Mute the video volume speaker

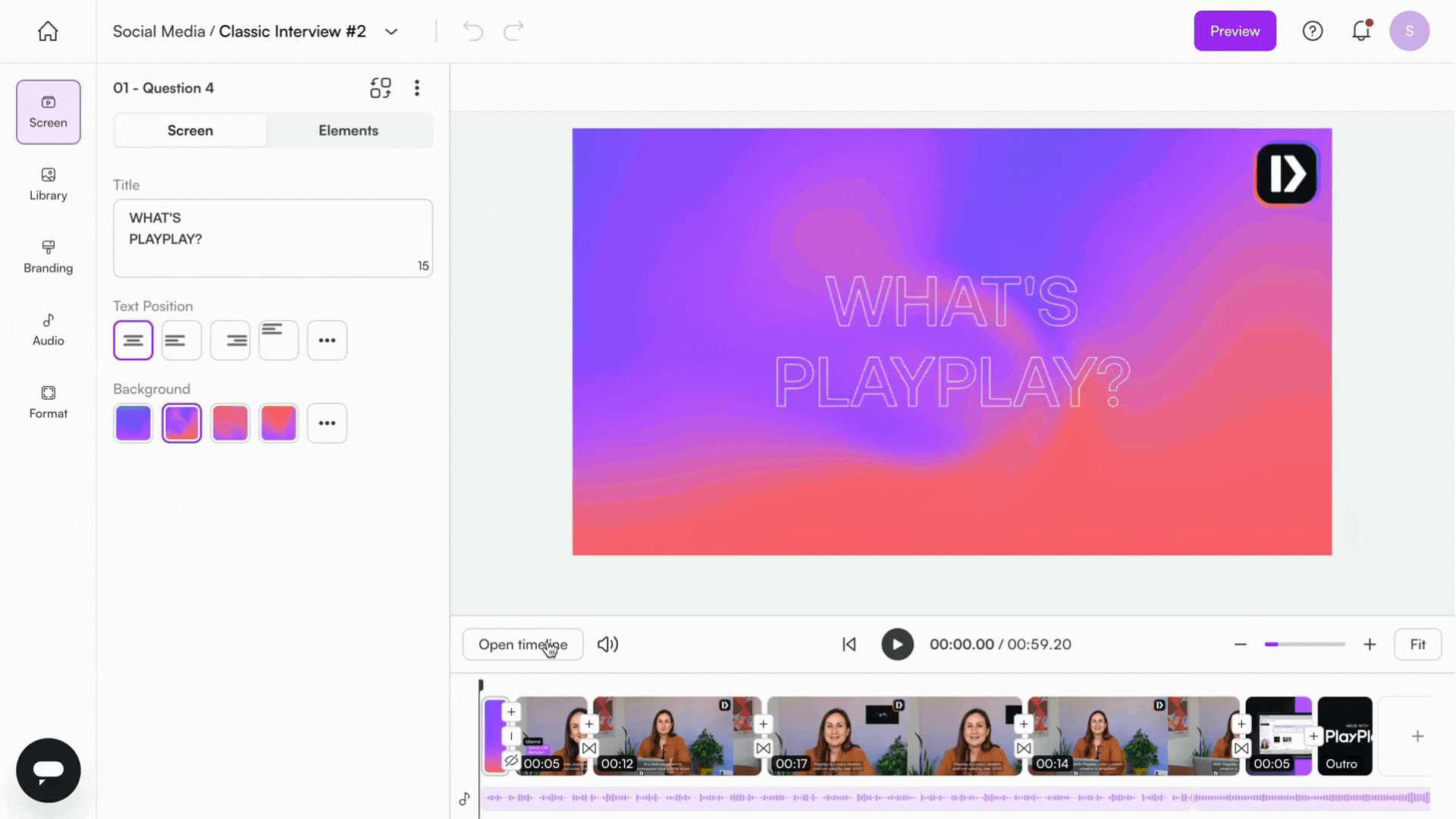coord(607,645)
